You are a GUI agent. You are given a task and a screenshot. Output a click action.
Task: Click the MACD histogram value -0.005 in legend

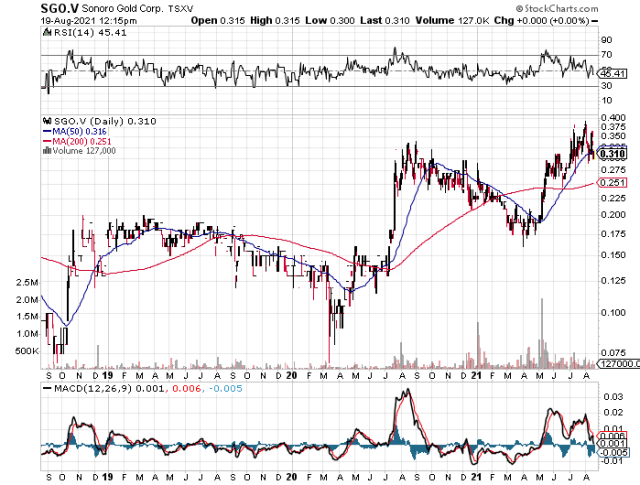tap(226, 389)
